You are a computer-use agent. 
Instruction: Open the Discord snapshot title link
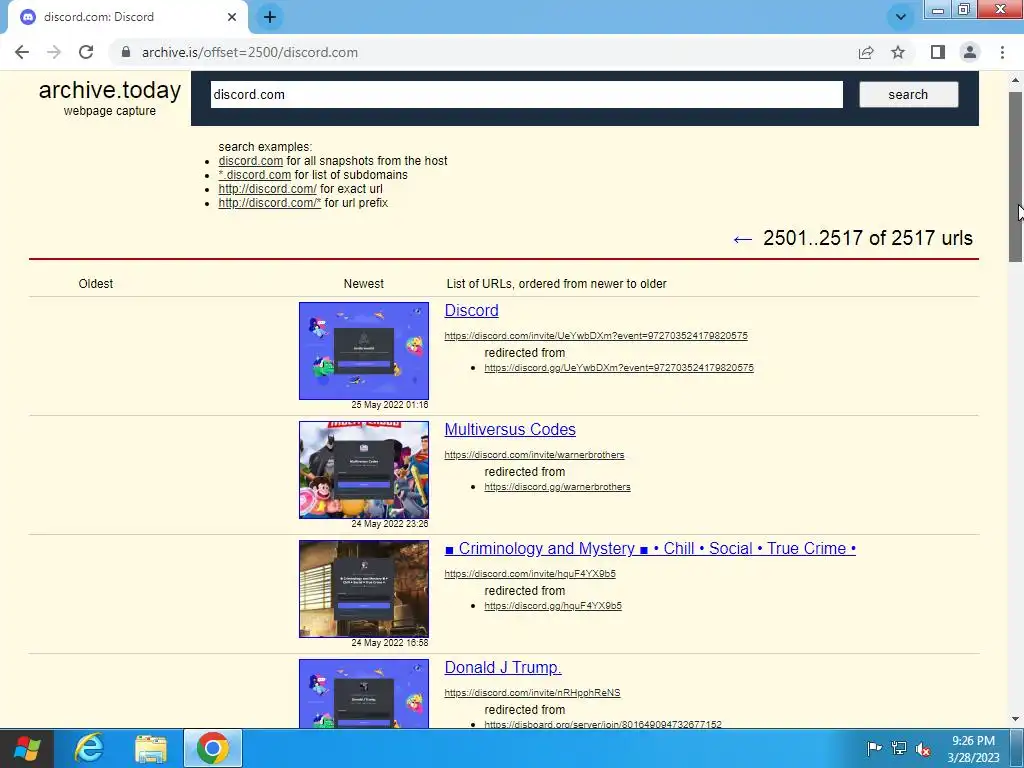coord(472,310)
